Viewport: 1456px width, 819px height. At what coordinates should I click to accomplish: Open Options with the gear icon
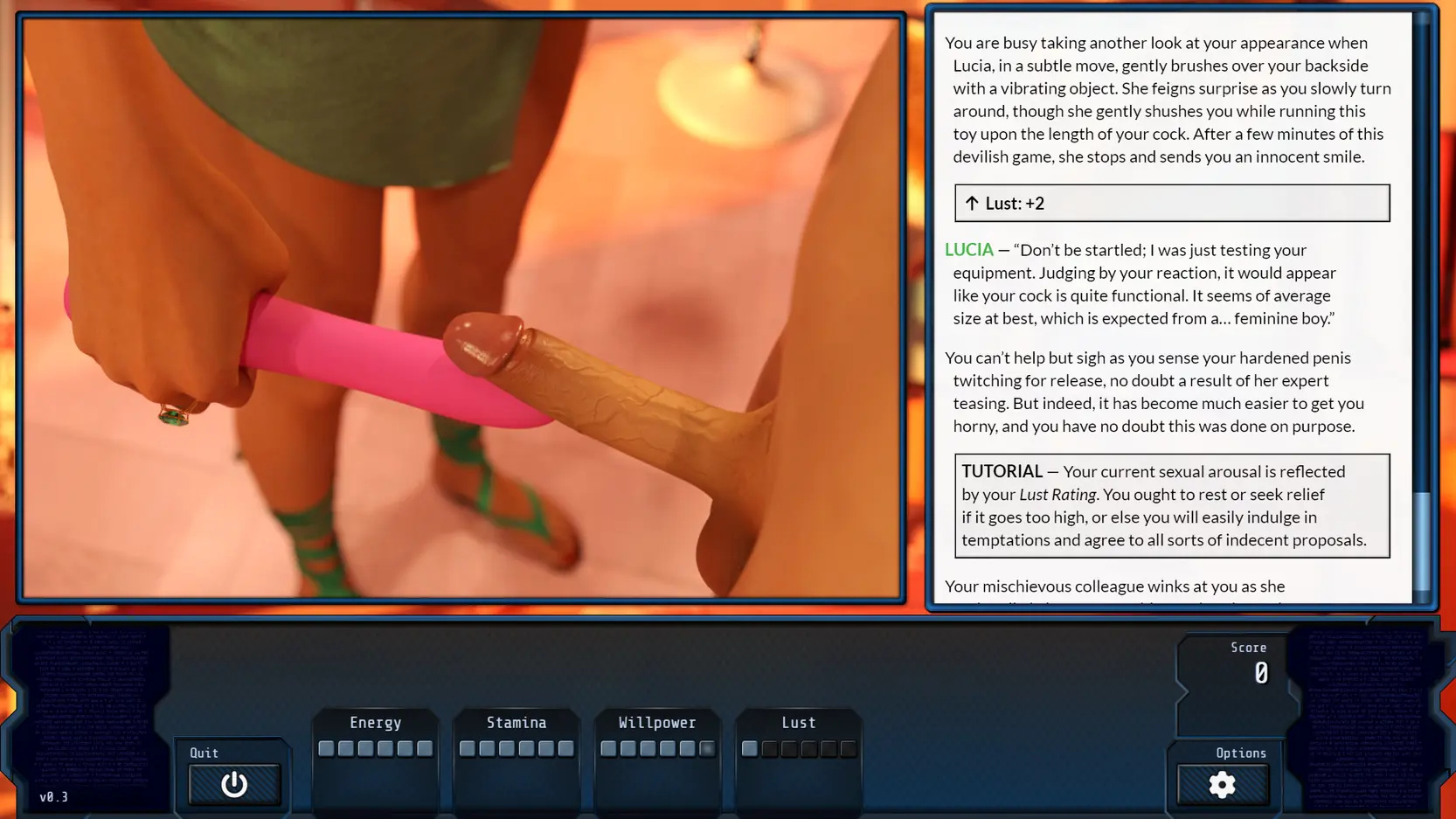1222,784
